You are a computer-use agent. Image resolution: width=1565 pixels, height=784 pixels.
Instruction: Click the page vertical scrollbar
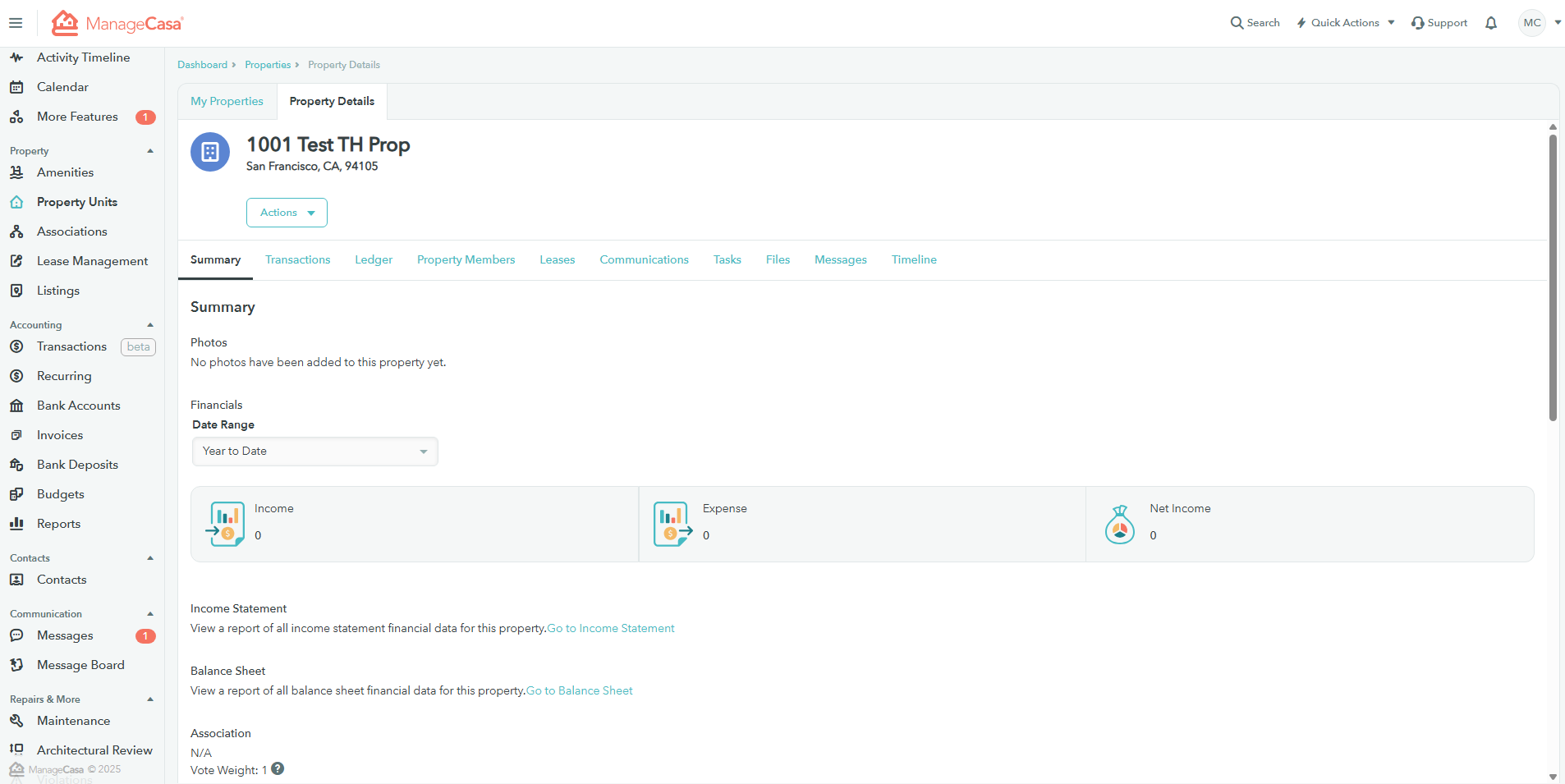tap(1553, 279)
